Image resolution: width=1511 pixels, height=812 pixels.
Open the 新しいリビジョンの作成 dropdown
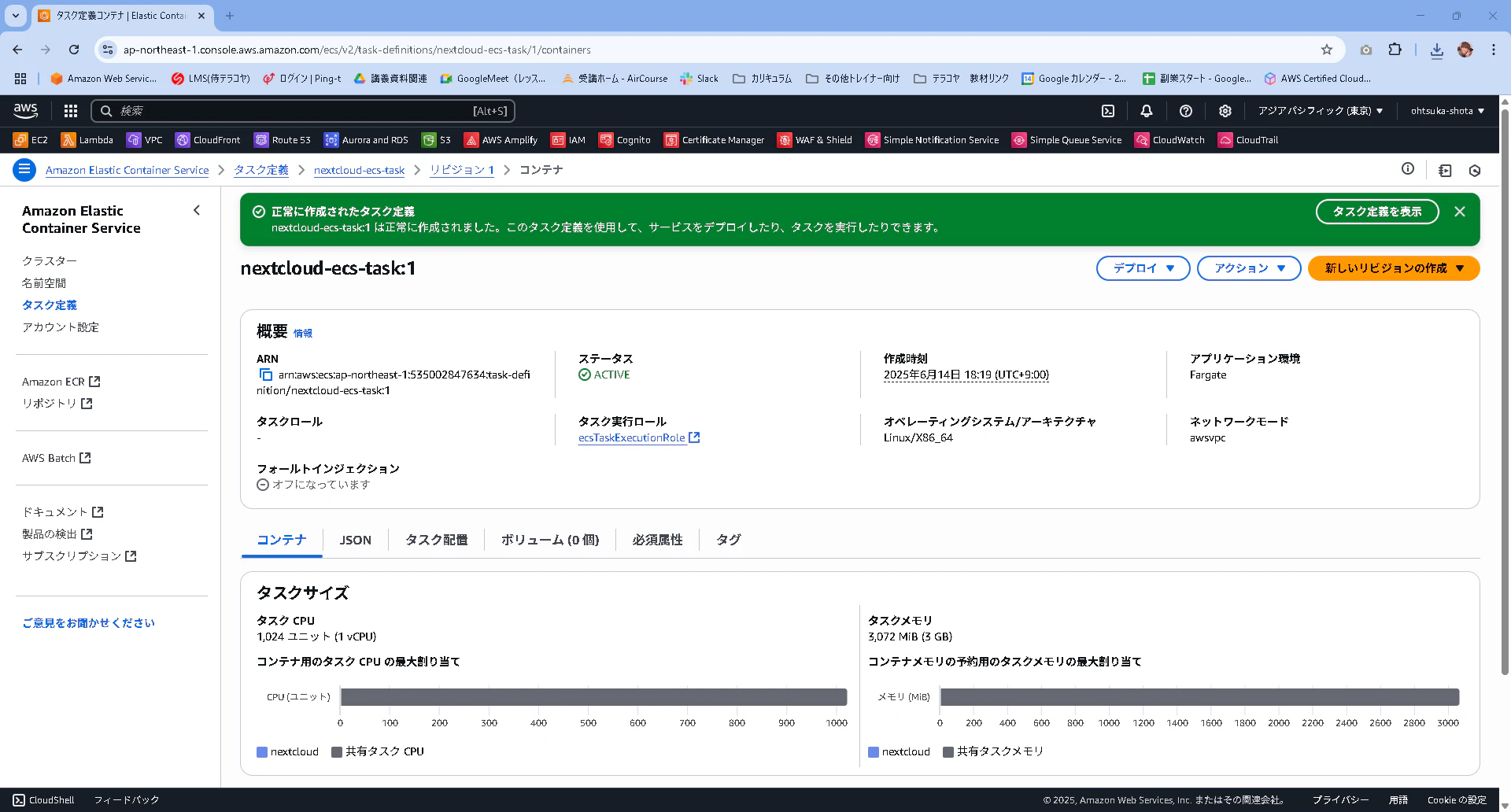tap(1394, 268)
